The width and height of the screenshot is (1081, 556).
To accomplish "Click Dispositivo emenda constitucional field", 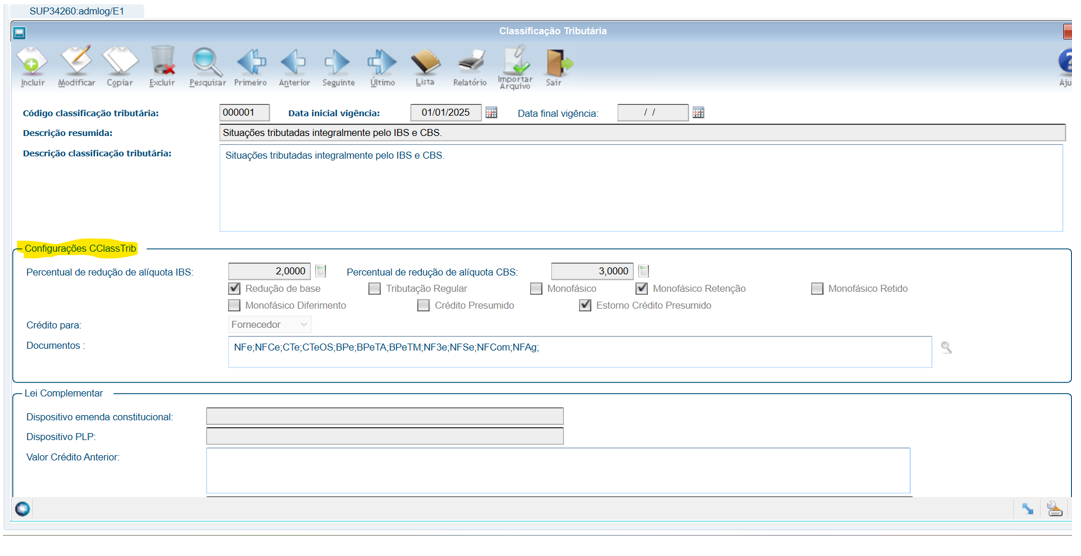I will pos(385,417).
